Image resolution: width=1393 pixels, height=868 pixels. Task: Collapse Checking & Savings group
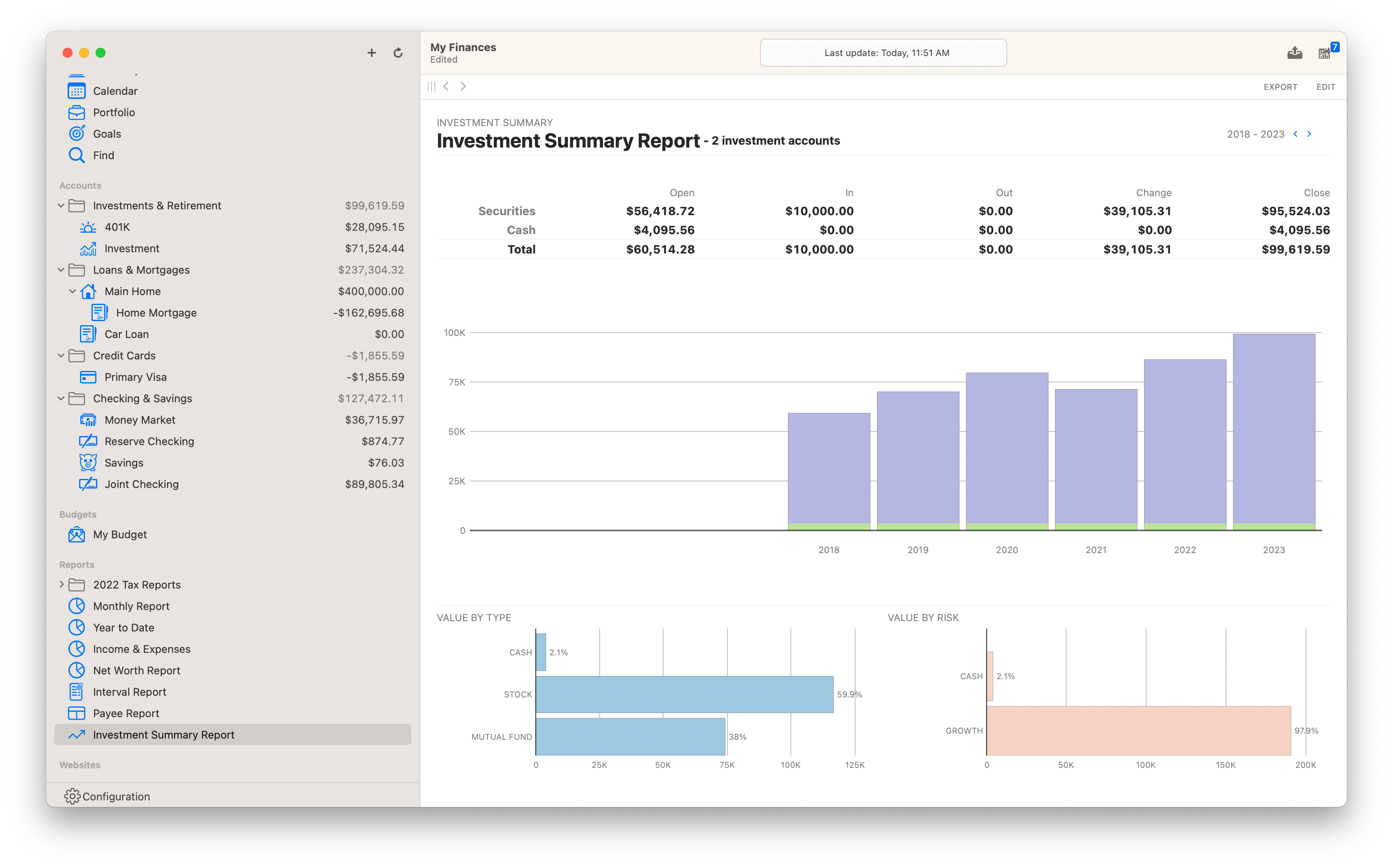pos(61,399)
